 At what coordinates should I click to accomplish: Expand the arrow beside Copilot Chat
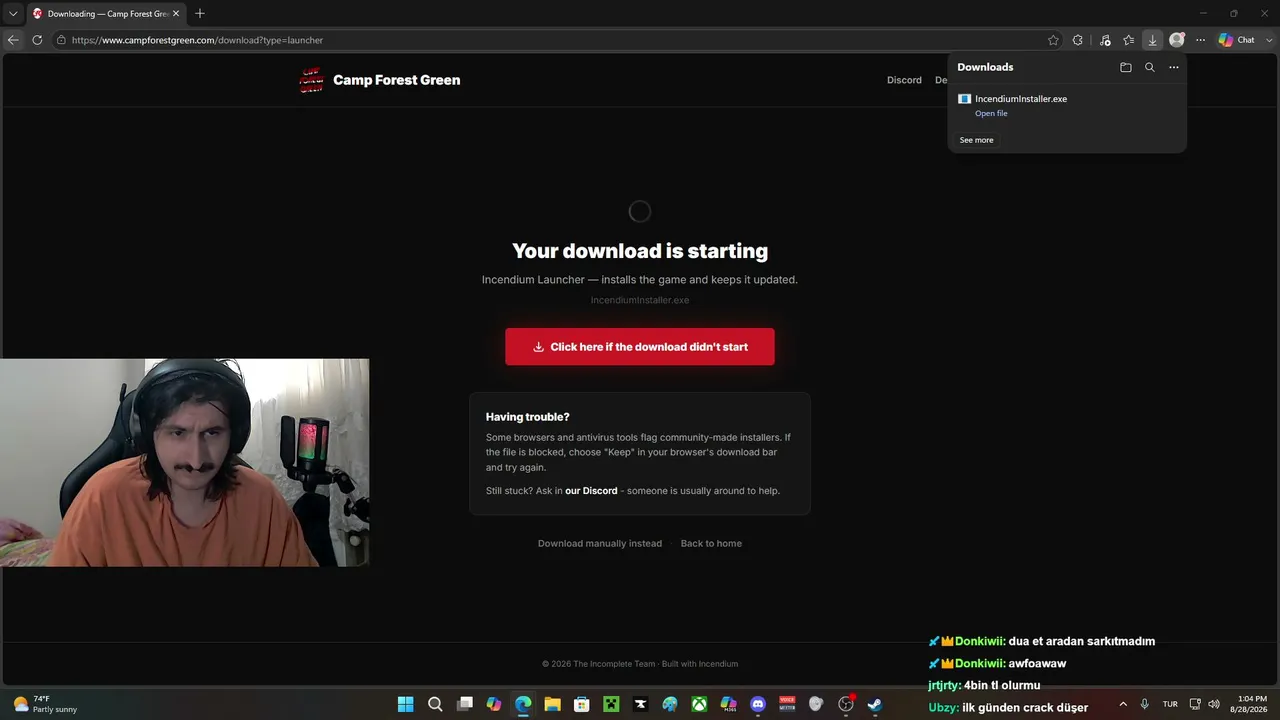(x=1269, y=40)
